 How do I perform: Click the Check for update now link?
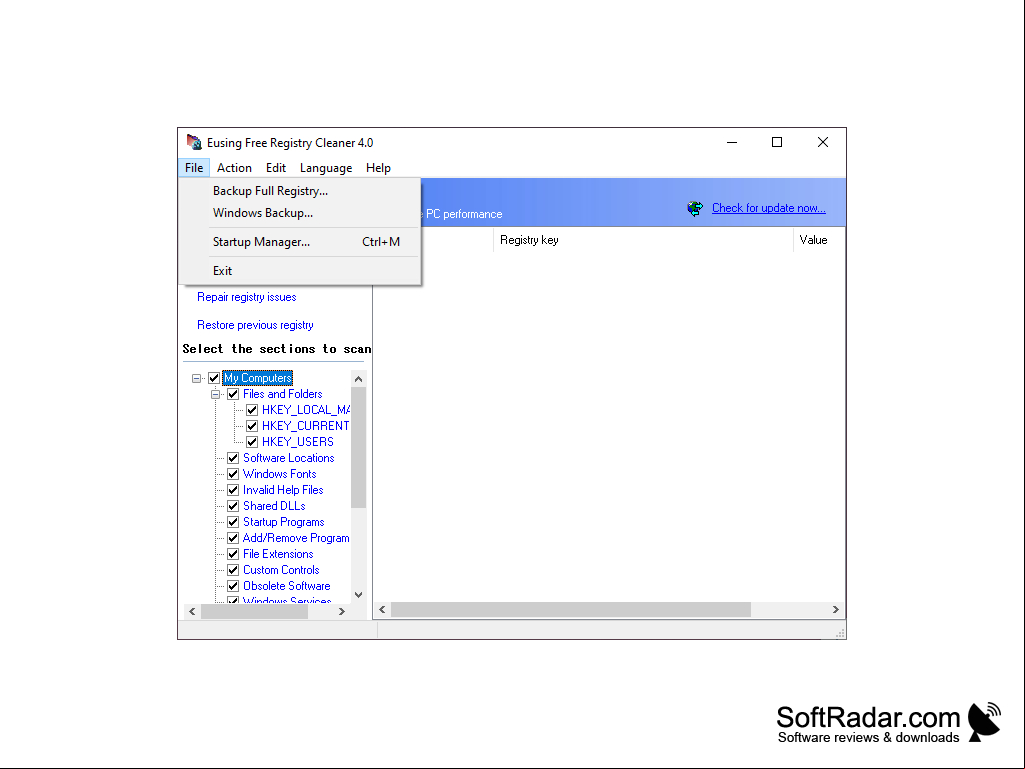[x=768, y=208]
